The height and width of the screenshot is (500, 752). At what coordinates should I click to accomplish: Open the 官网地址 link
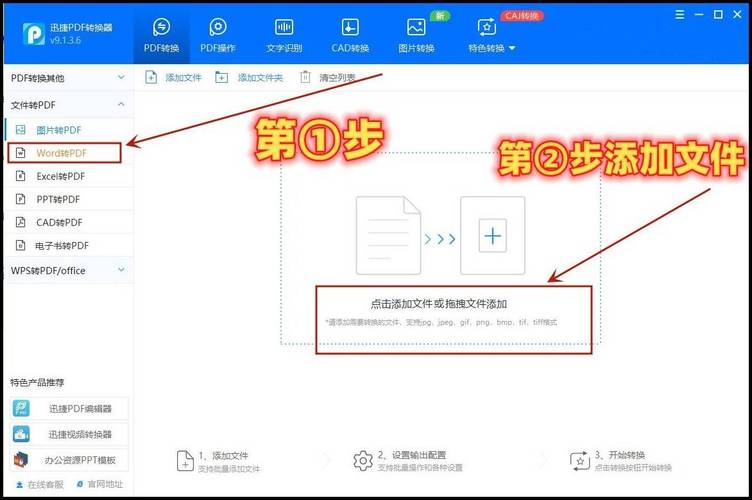point(105,485)
